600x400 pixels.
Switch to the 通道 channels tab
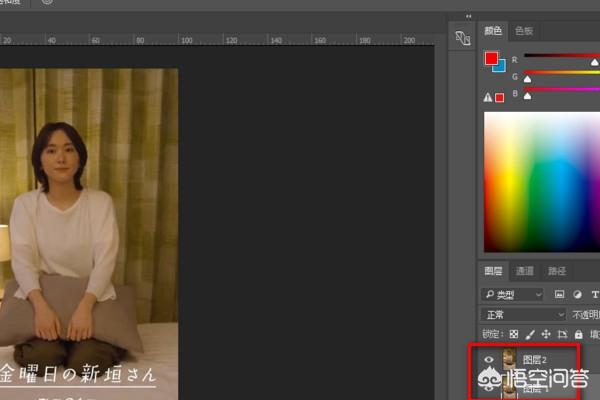(x=525, y=271)
